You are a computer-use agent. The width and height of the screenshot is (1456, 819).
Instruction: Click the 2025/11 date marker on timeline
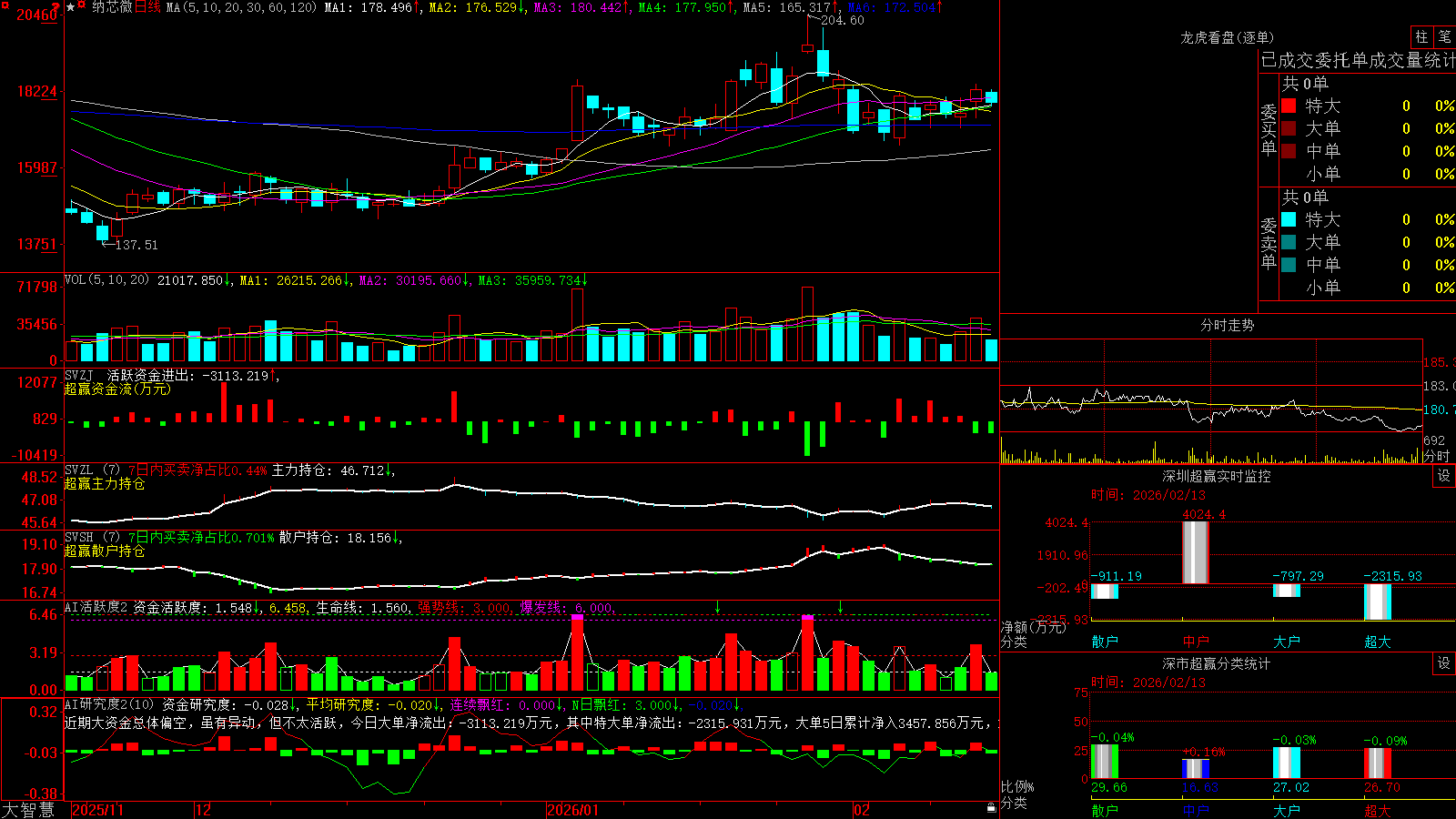click(x=97, y=810)
